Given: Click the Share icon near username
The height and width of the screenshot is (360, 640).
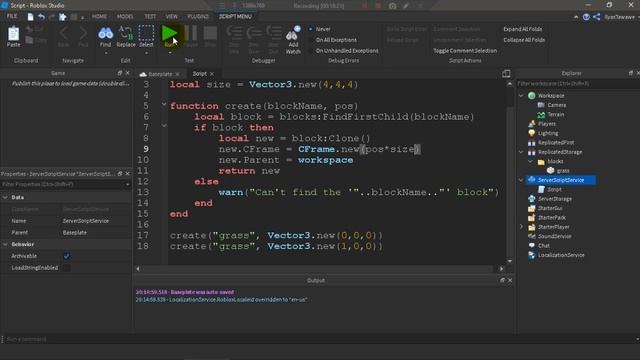Looking at the screenshot, I should [x=596, y=17].
